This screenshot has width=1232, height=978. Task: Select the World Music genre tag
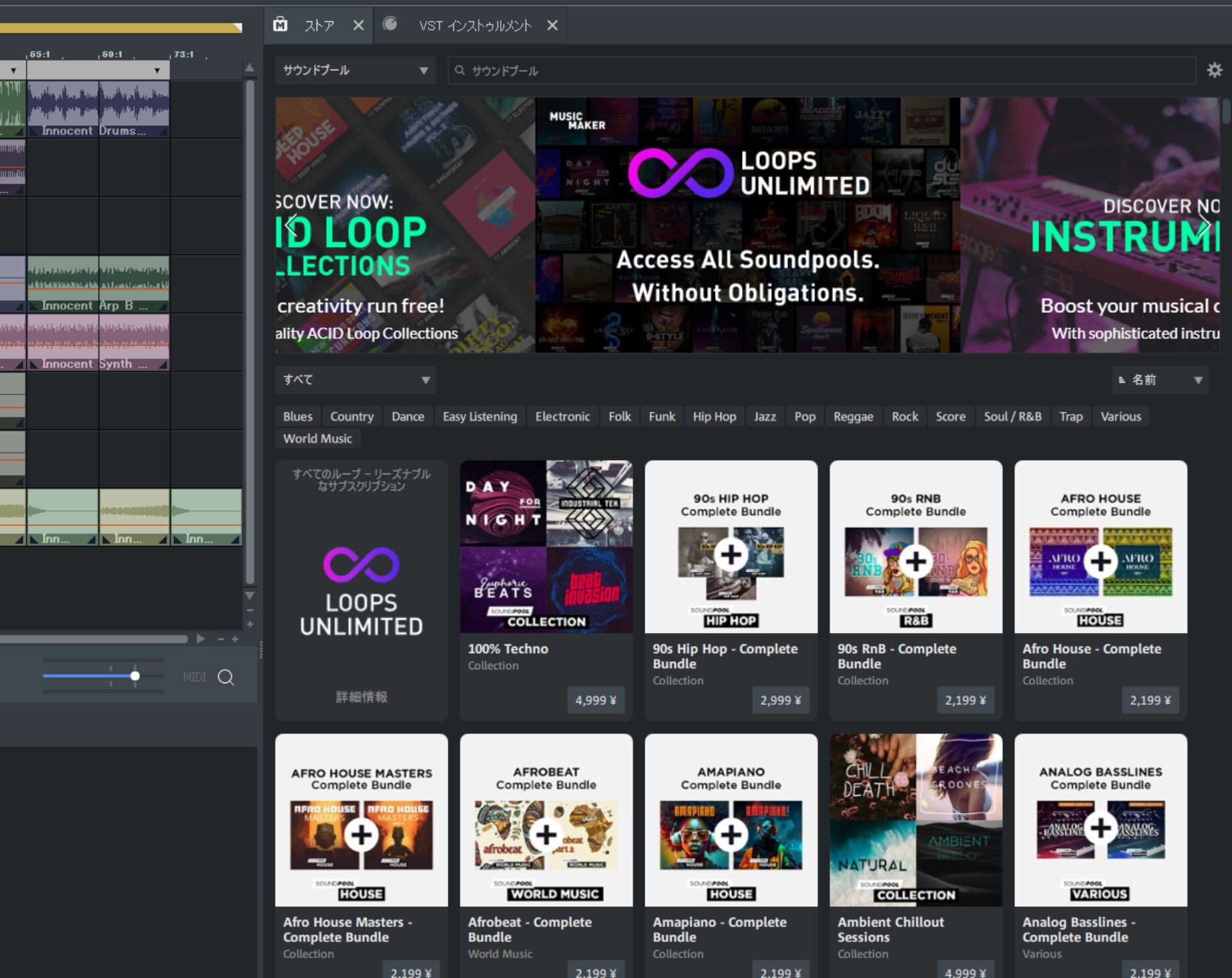coord(317,439)
